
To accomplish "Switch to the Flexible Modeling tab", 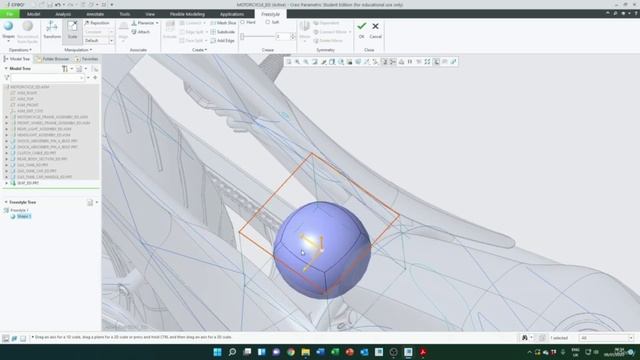I will (x=187, y=14).
